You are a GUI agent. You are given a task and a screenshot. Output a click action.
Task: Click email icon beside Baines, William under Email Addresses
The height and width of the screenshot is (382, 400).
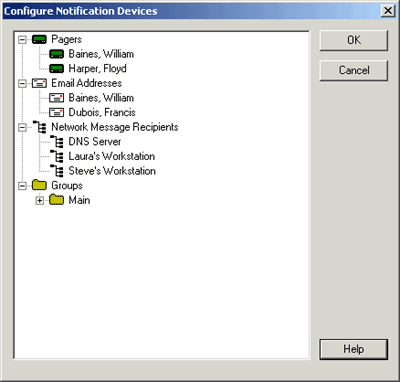point(57,98)
